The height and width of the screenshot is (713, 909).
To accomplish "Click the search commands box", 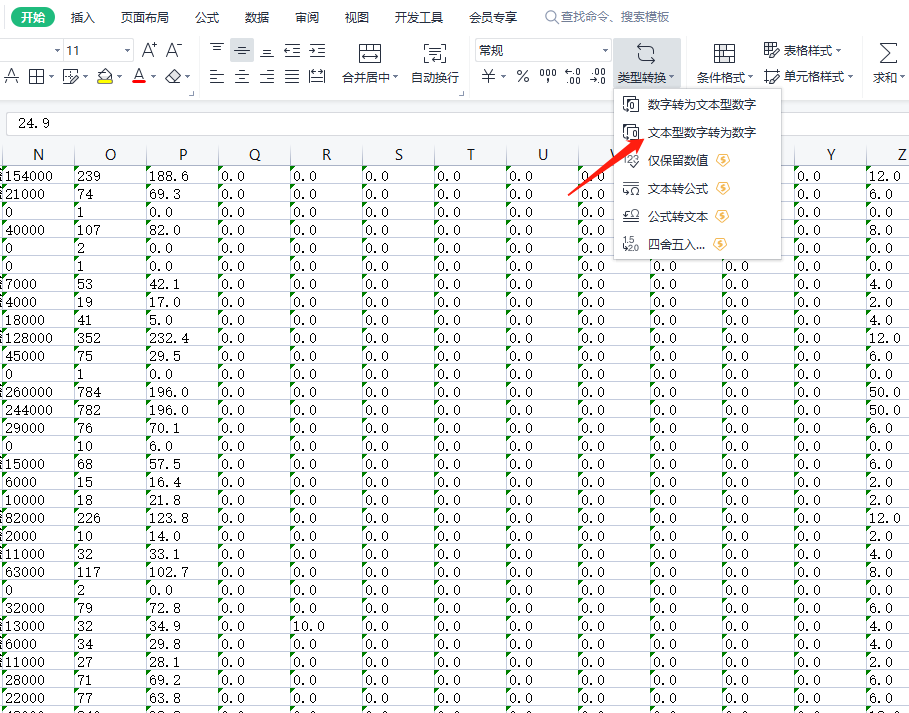I will (608, 17).
